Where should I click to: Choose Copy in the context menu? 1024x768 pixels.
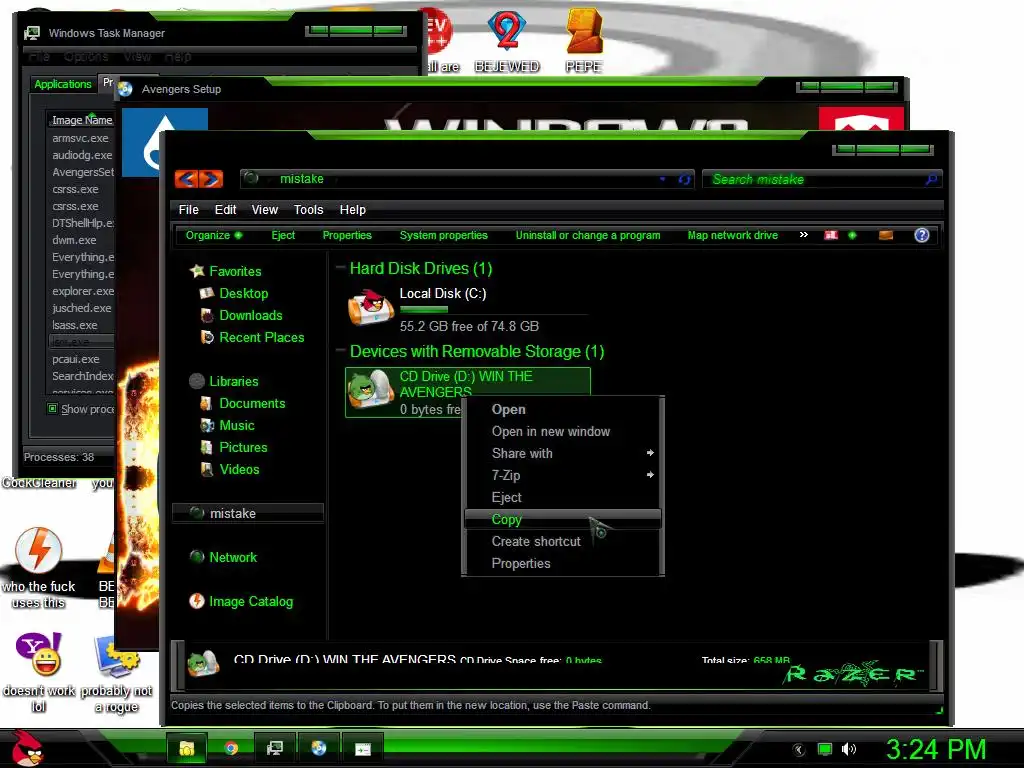(562, 520)
